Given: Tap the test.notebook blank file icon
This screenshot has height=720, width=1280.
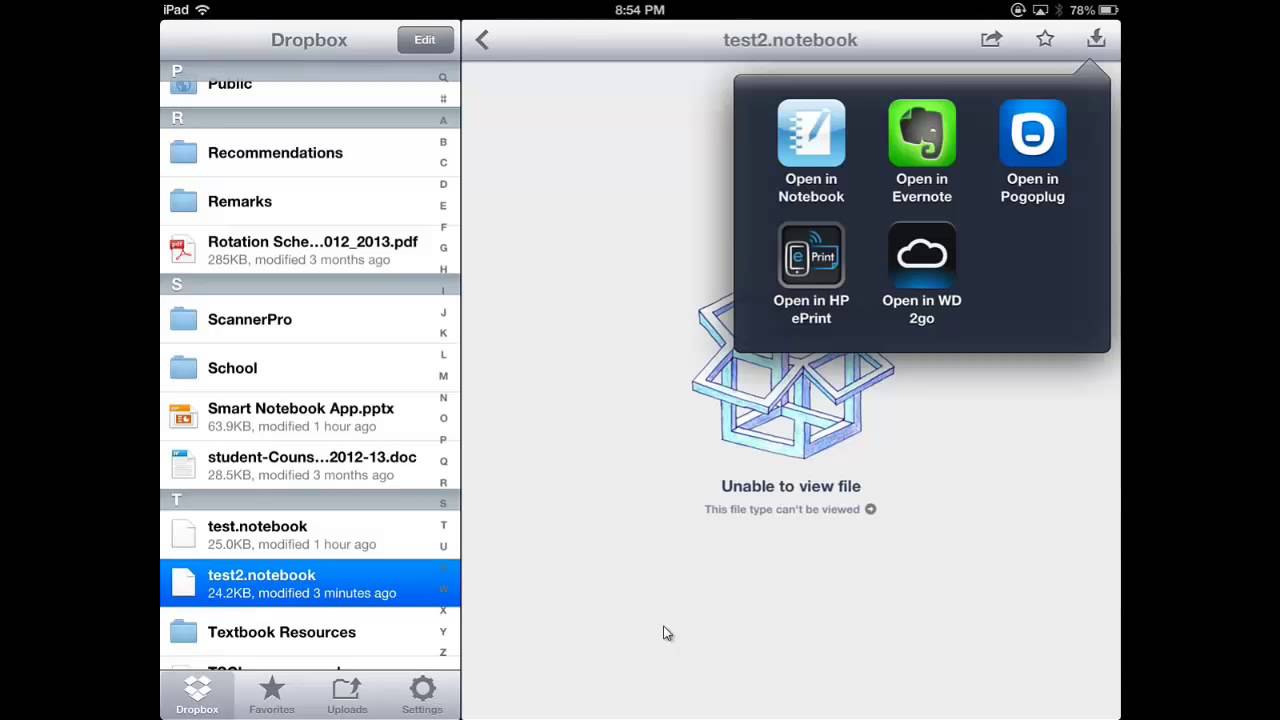Looking at the screenshot, I should click(x=183, y=534).
